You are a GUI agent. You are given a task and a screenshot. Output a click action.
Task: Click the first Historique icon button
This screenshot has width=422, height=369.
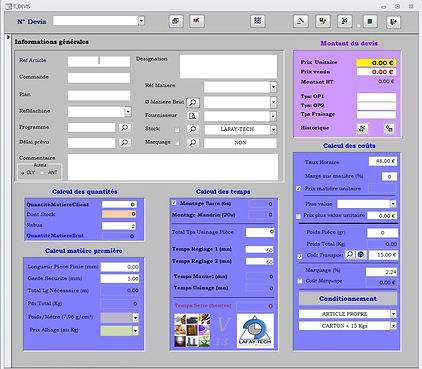363,128
